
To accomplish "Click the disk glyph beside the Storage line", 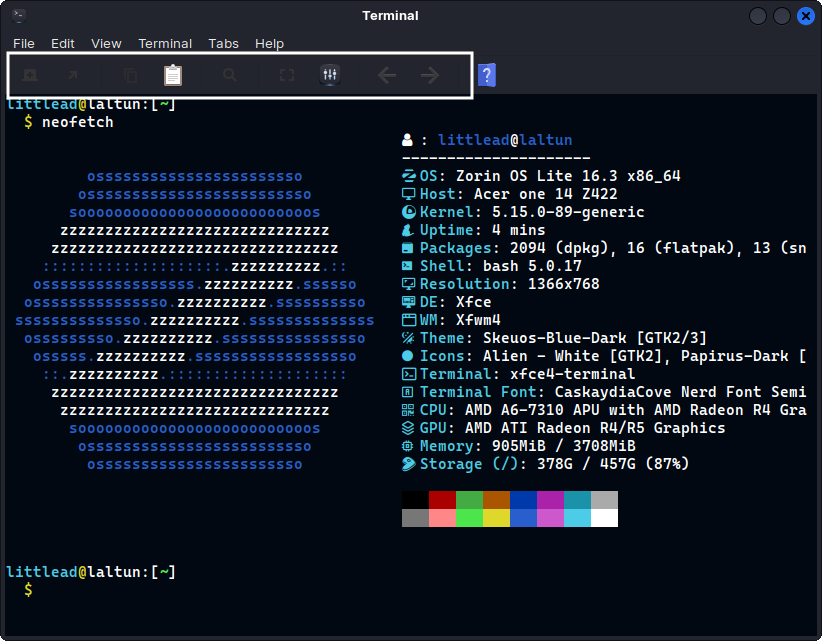I will pyautogui.click(x=408, y=464).
